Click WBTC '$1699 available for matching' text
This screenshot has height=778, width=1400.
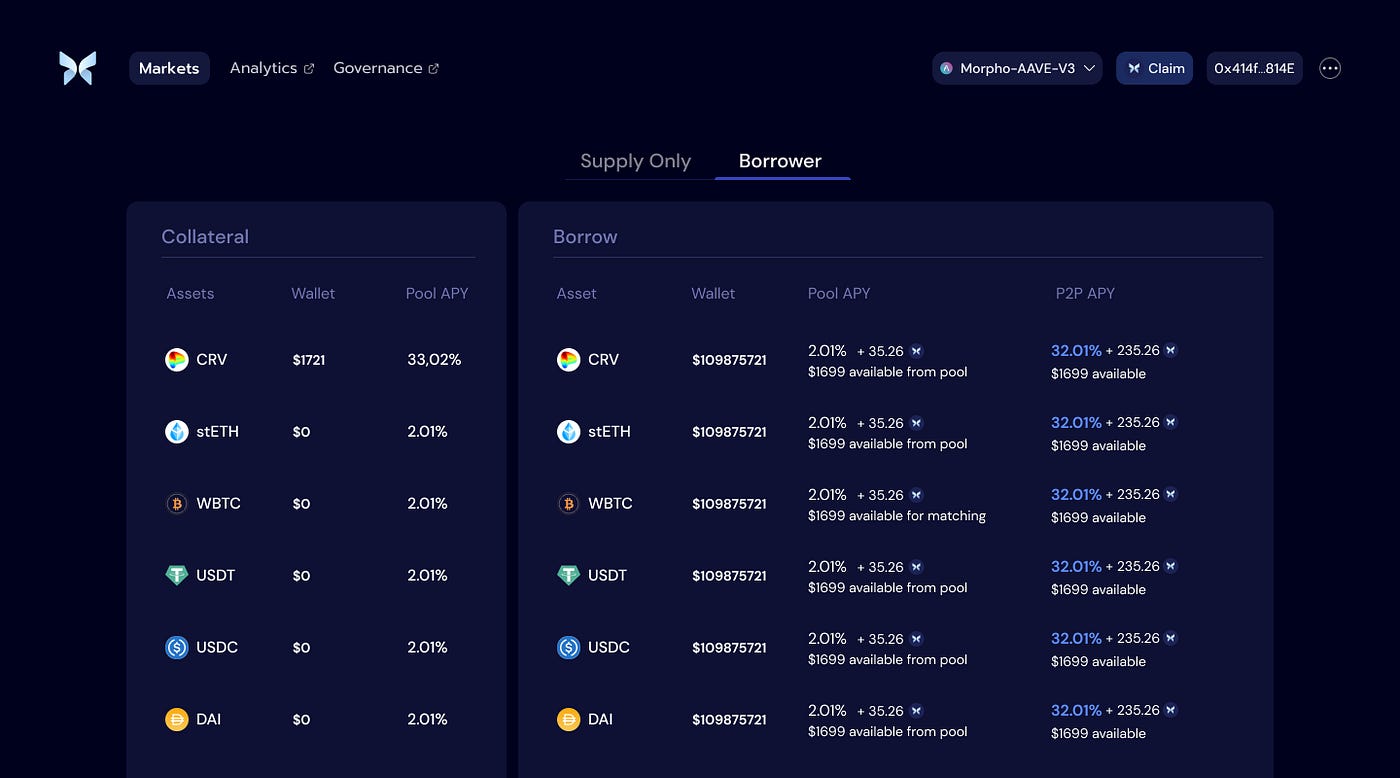tap(897, 516)
